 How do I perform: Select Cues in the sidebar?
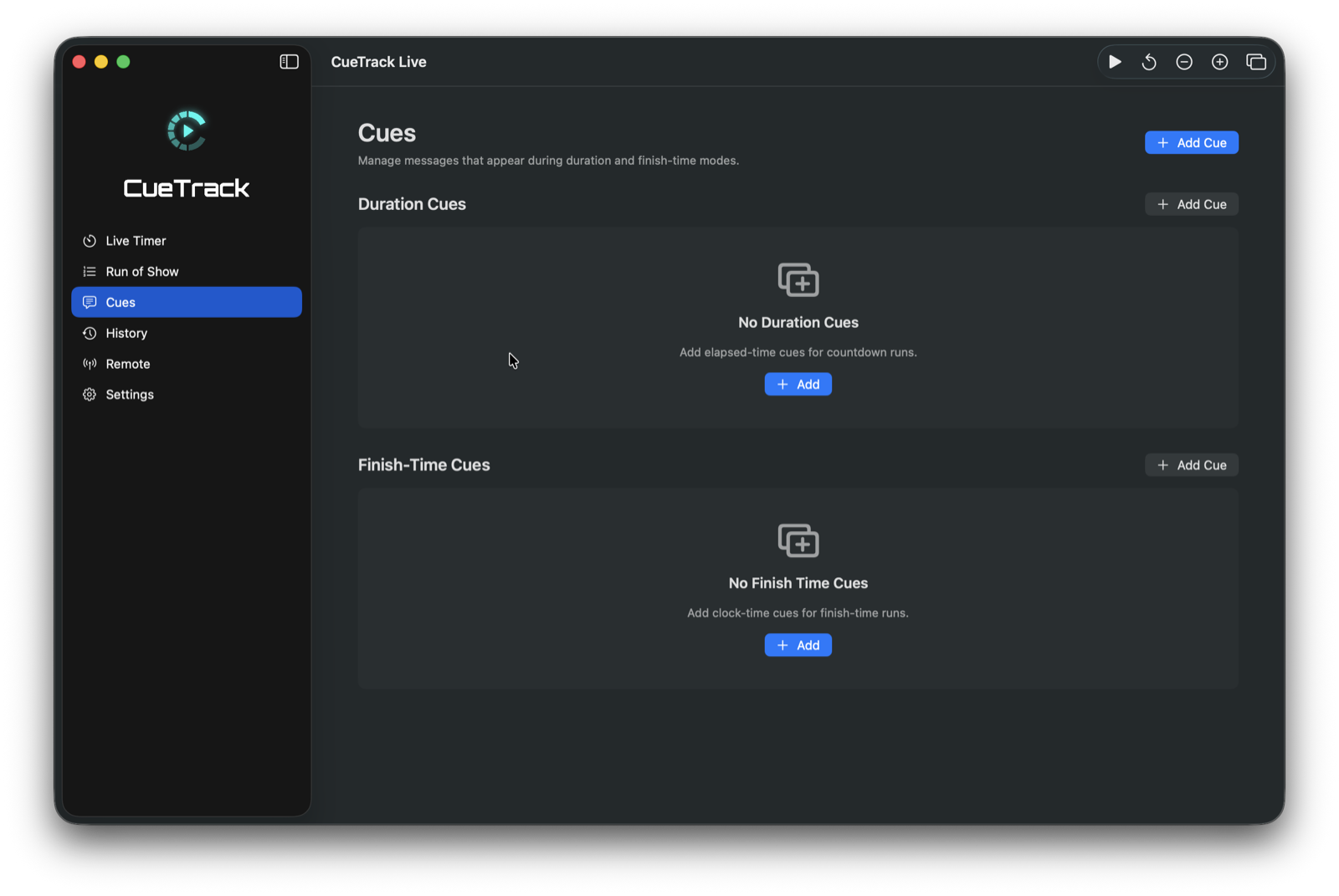pos(187,302)
